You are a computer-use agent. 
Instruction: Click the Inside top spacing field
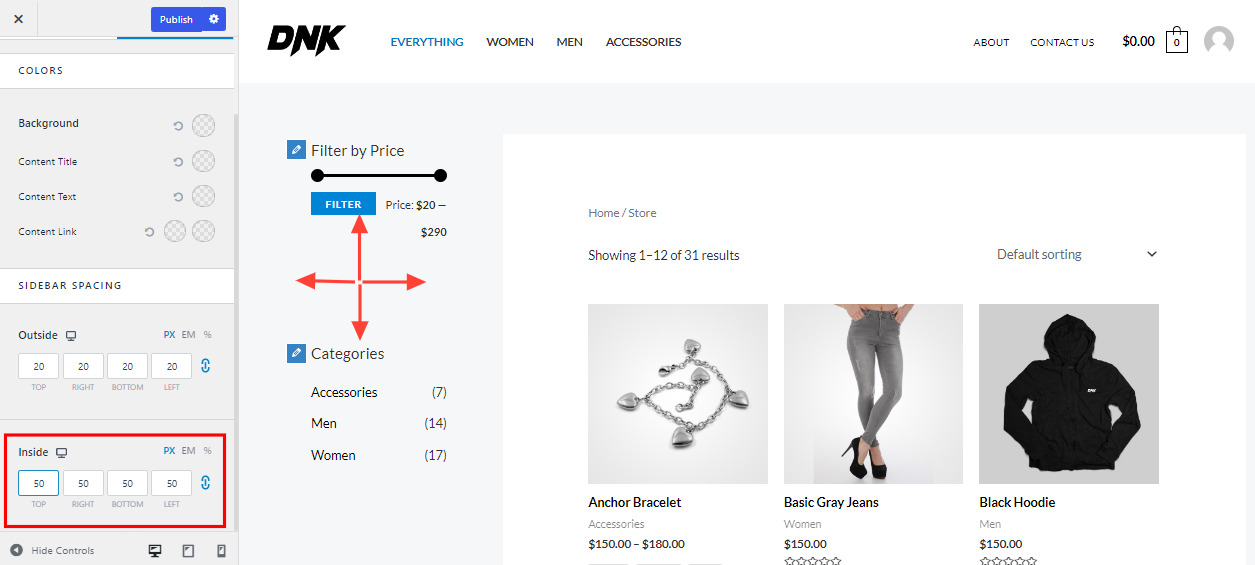point(39,483)
